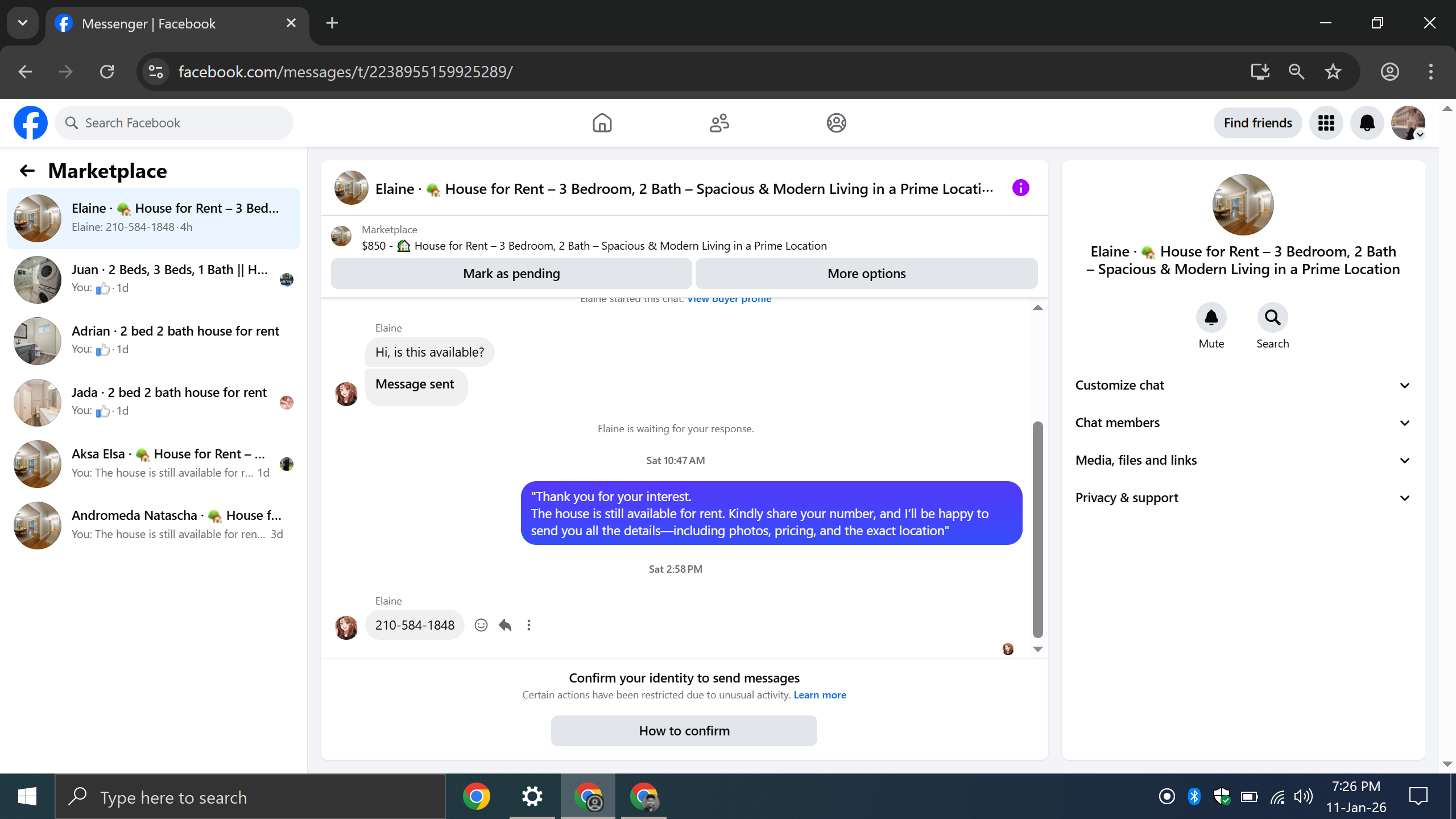Open the Groups icon in top navigation

point(836,123)
